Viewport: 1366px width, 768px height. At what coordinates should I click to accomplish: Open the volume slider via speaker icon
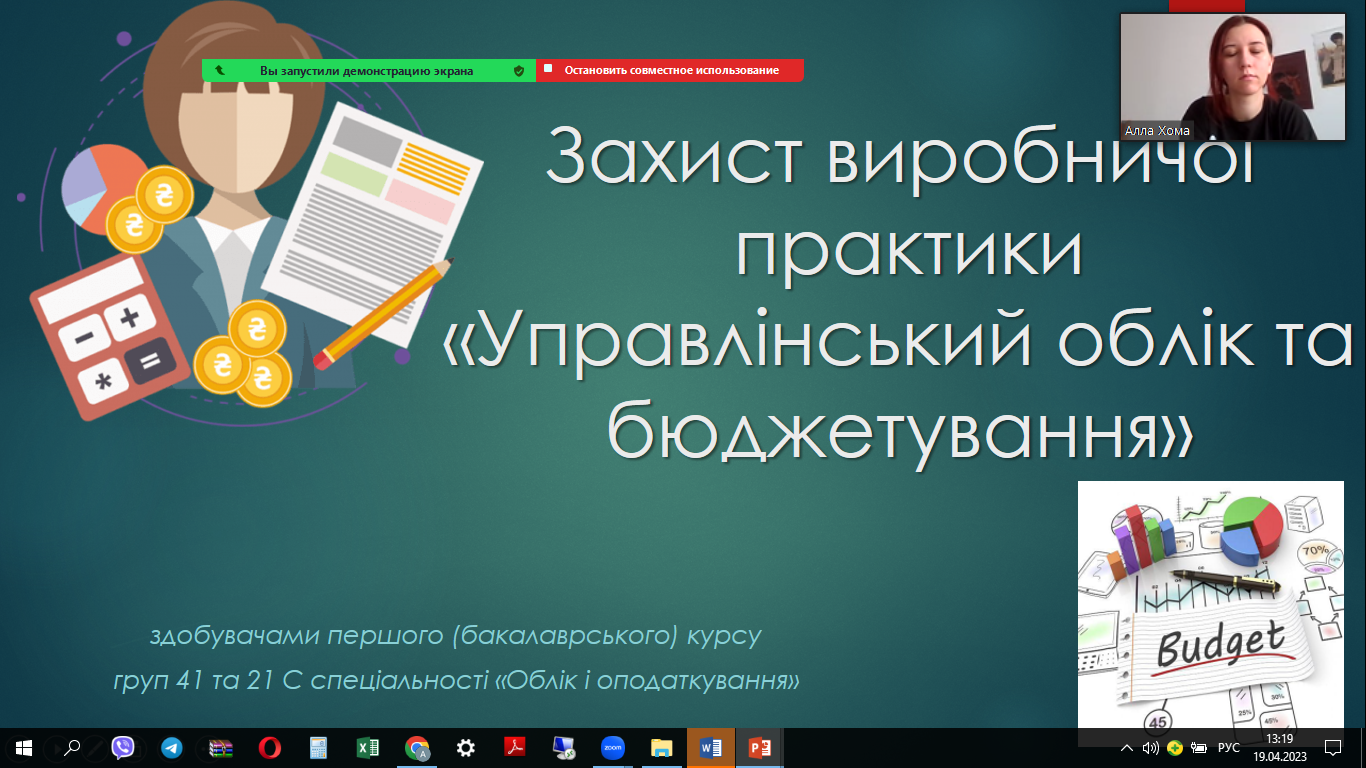coord(1152,747)
